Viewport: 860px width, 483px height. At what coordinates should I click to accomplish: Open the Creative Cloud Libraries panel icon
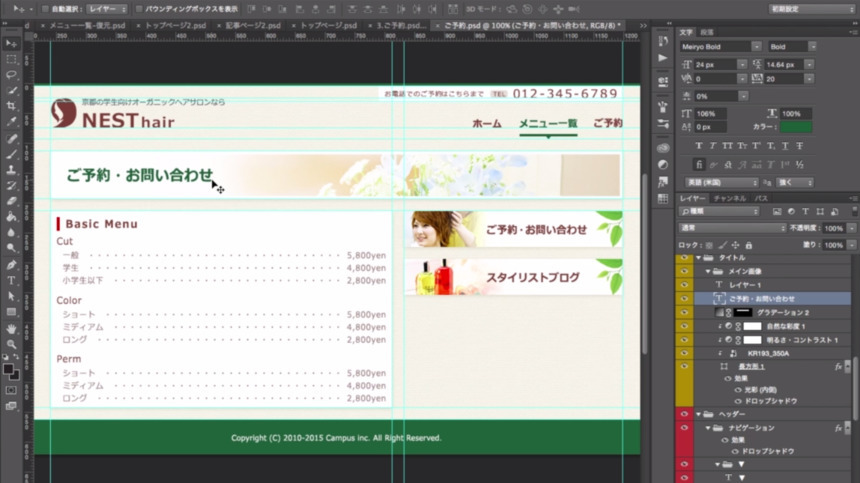(x=663, y=148)
